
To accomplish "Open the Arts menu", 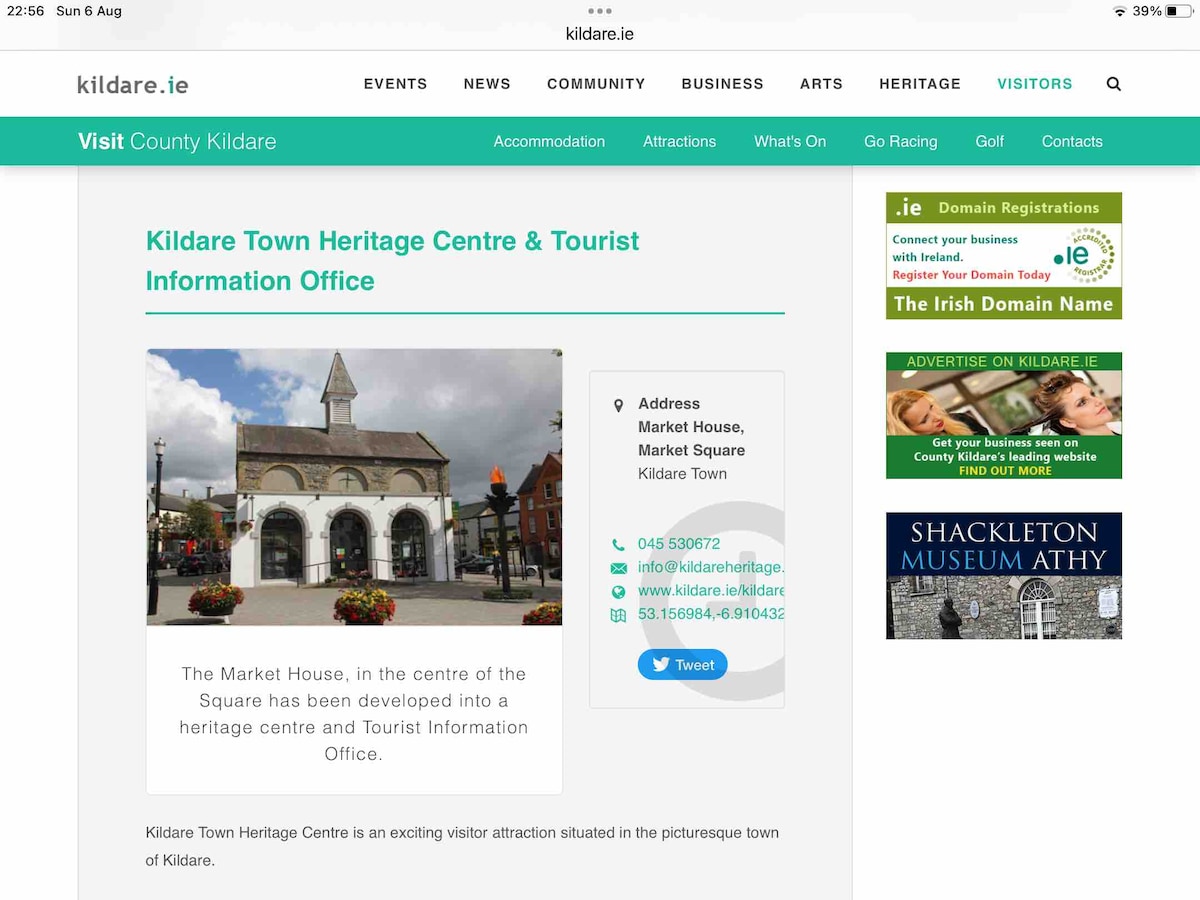I will point(821,84).
